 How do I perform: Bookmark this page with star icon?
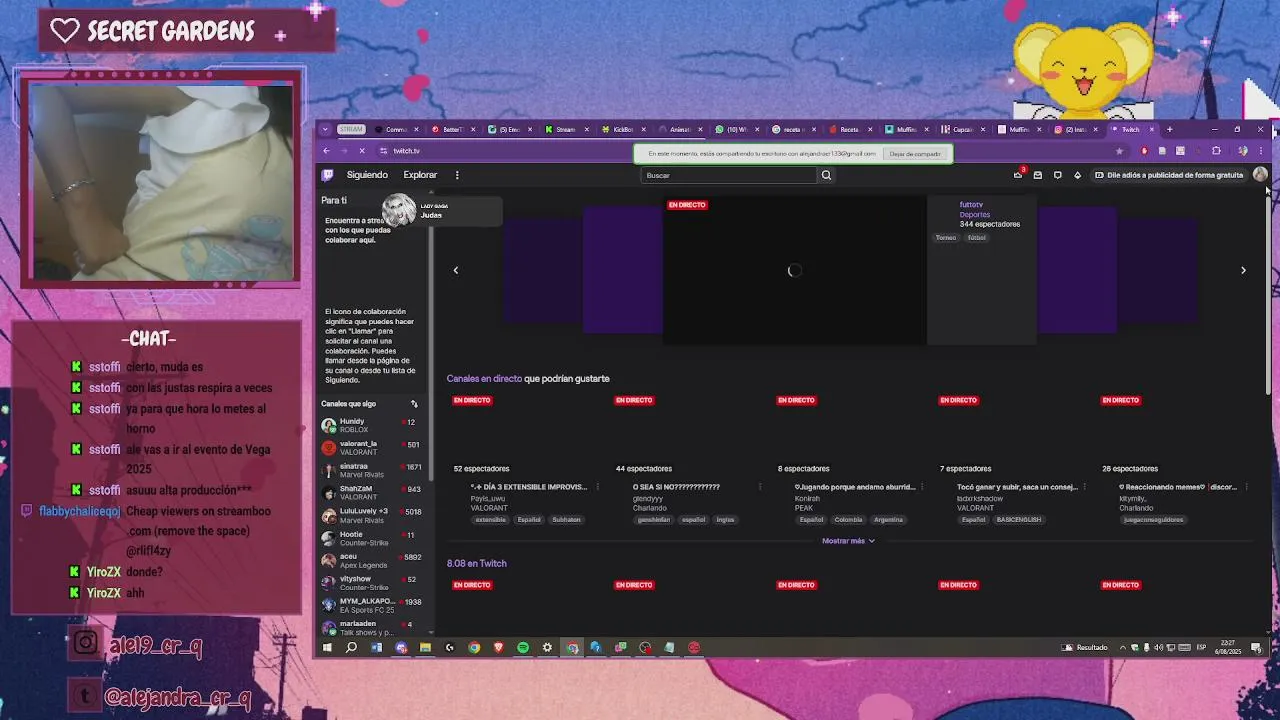point(1119,151)
